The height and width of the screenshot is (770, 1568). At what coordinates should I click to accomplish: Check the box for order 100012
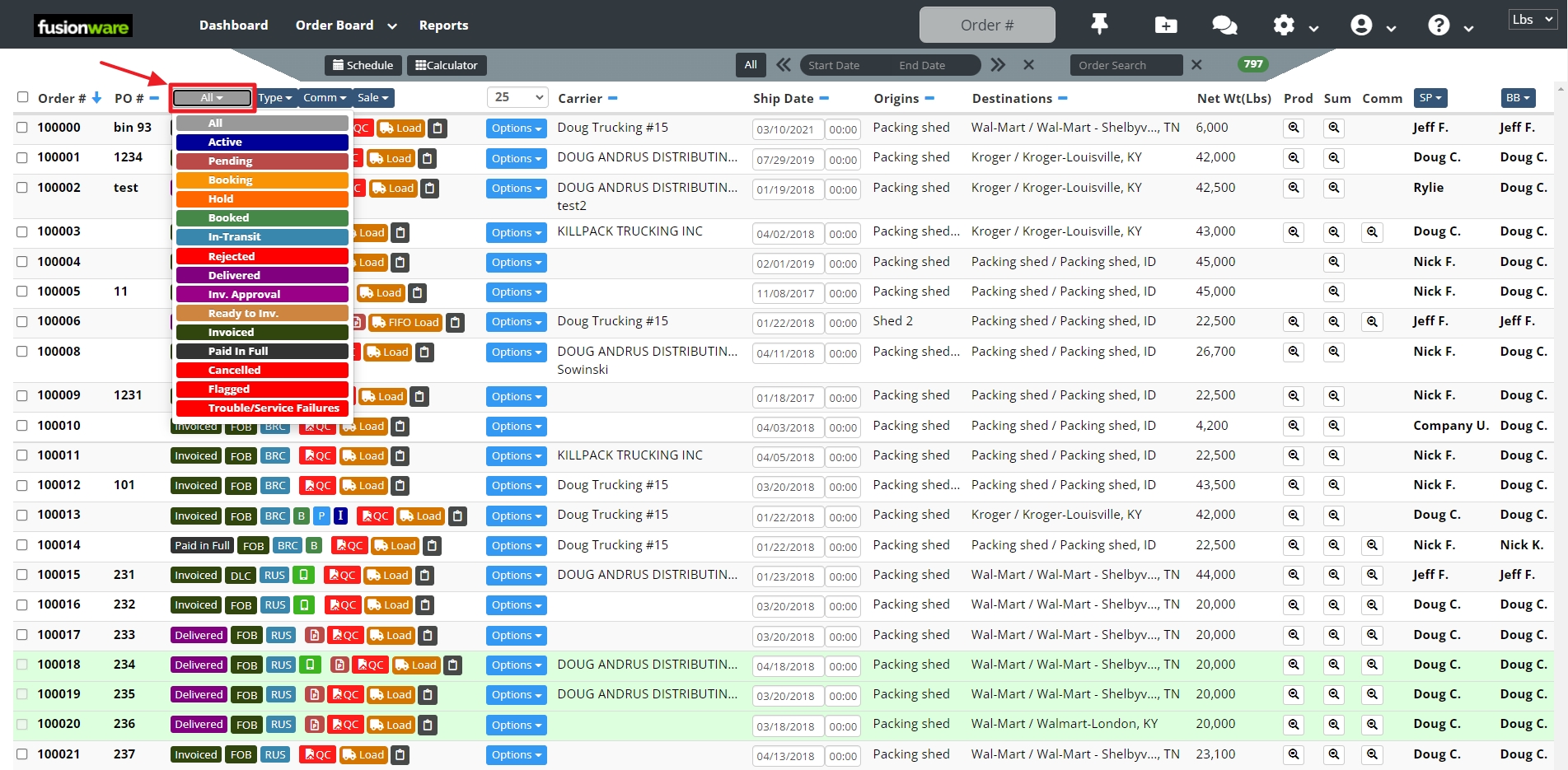[x=22, y=485]
